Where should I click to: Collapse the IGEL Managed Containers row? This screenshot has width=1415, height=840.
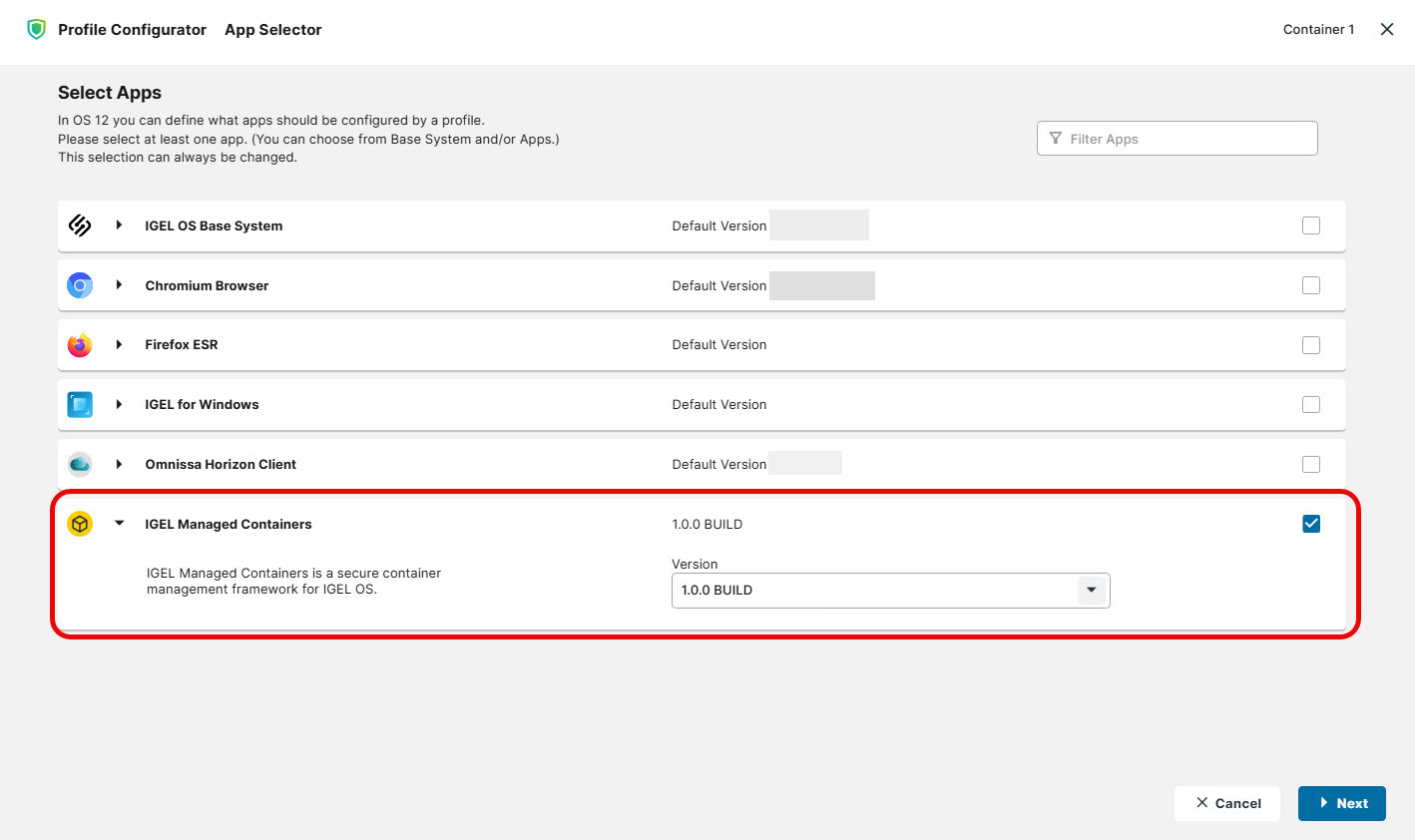(119, 524)
